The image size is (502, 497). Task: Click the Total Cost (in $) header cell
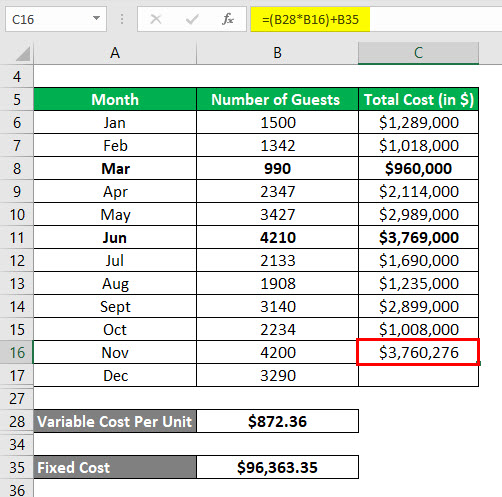(x=418, y=99)
